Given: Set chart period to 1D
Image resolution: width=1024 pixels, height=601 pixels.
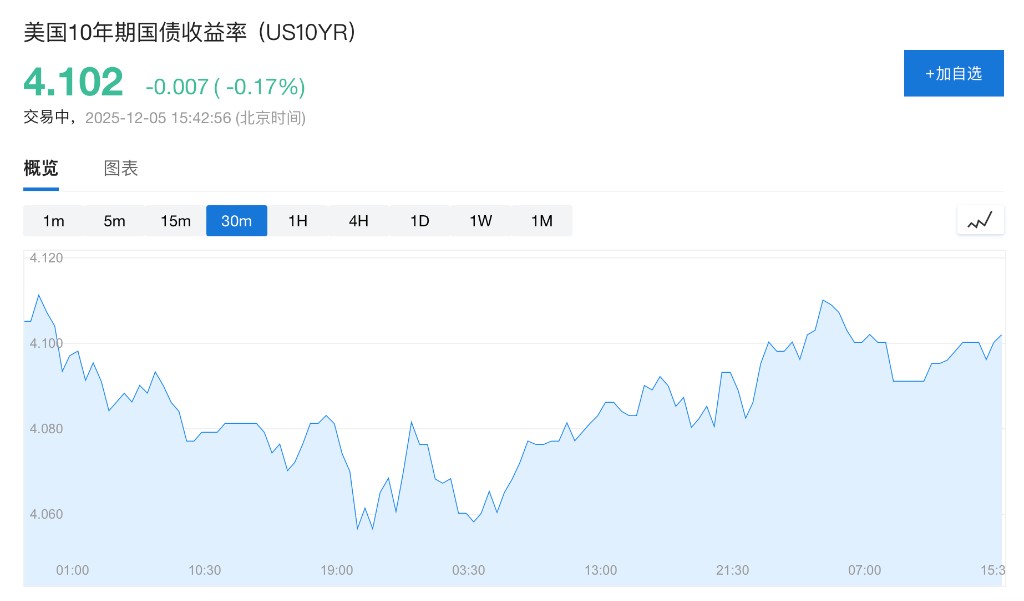Looking at the screenshot, I should tap(420, 221).
